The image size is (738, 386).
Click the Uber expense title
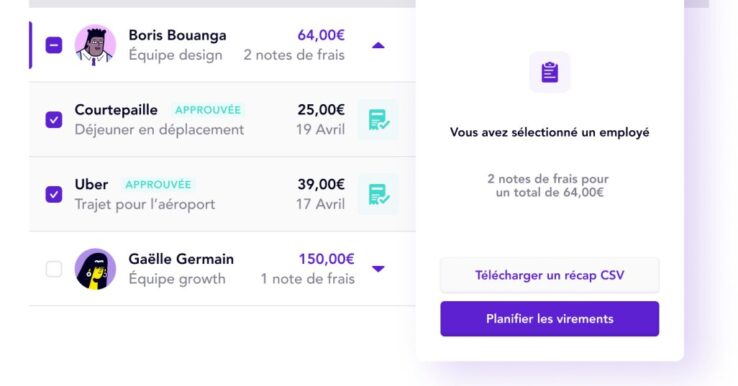[91, 184]
